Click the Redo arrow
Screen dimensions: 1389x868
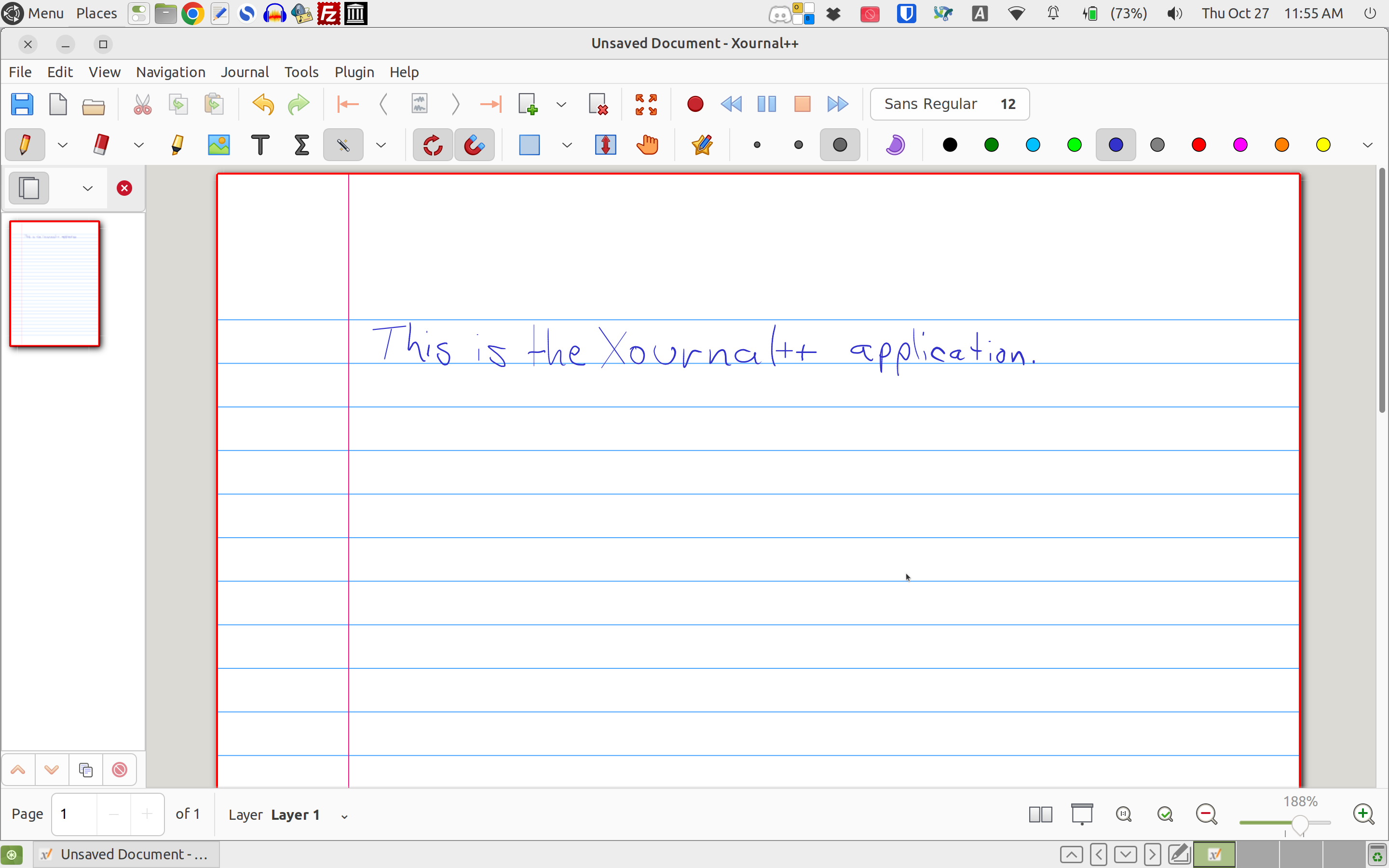299,105
